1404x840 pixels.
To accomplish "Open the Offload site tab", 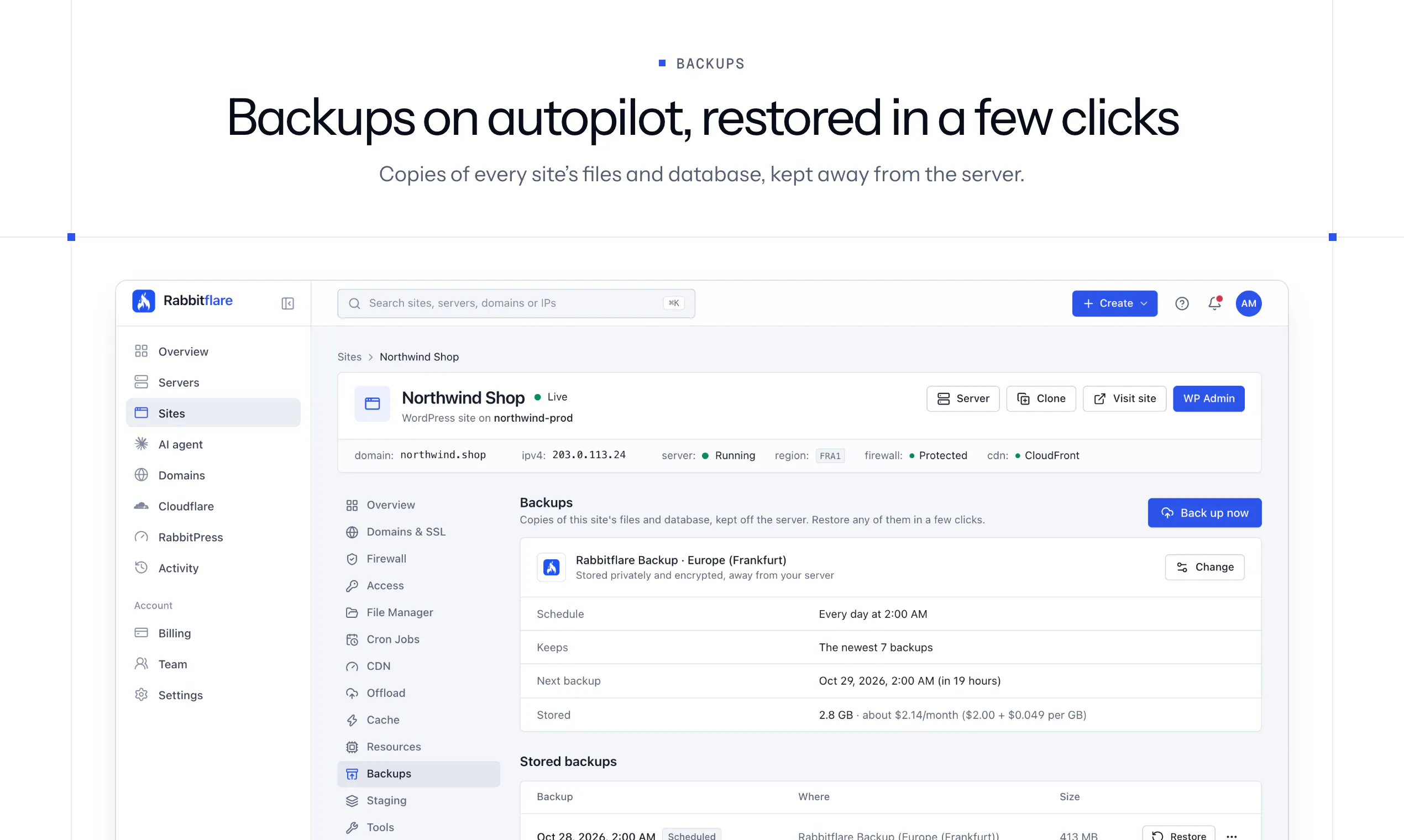I will (418, 693).
